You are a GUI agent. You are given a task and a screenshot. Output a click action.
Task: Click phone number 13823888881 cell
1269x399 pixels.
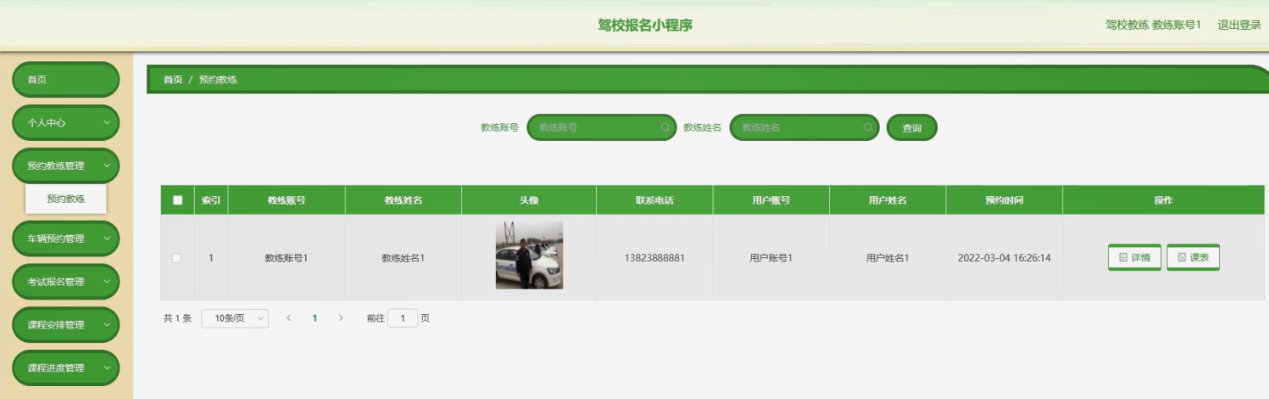[x=654, y=258]
